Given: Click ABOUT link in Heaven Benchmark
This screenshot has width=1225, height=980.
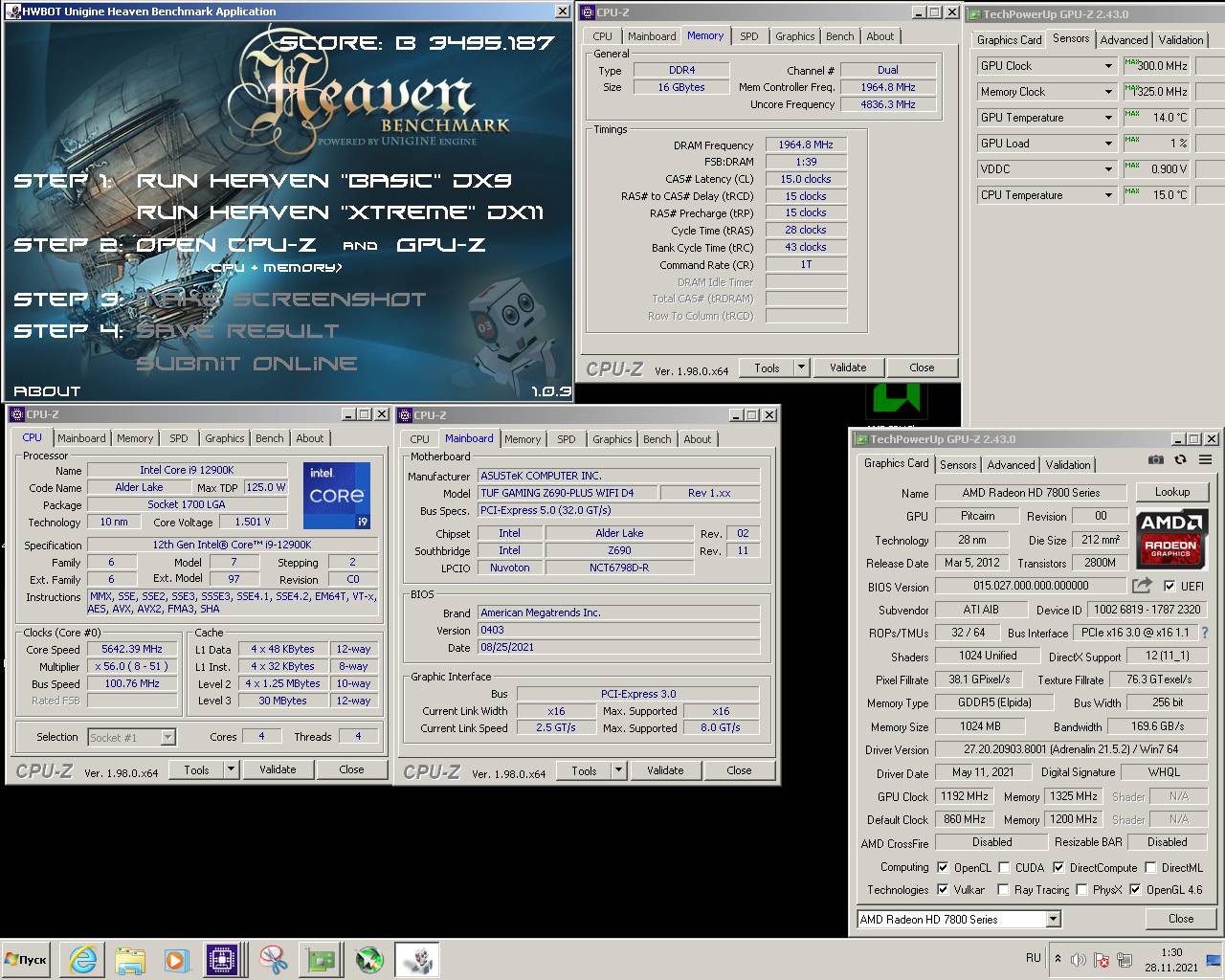Looking at the screenshot, I should tap(47, 390).
